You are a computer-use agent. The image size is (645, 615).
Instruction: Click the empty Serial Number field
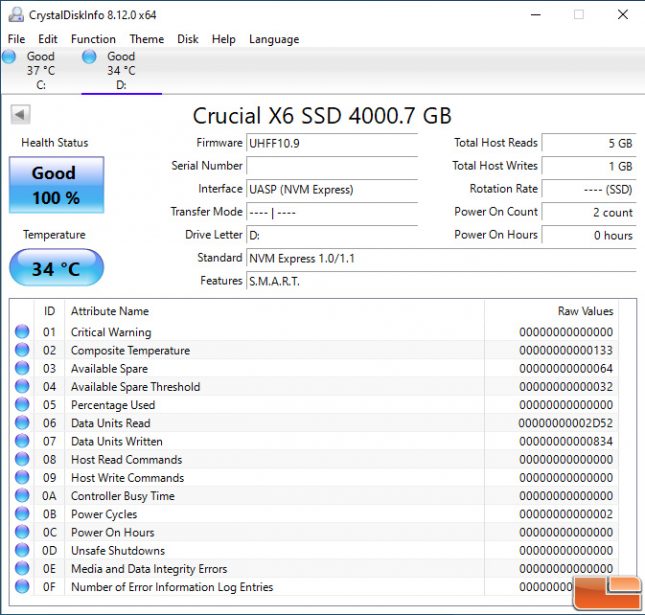click(332, 166)
